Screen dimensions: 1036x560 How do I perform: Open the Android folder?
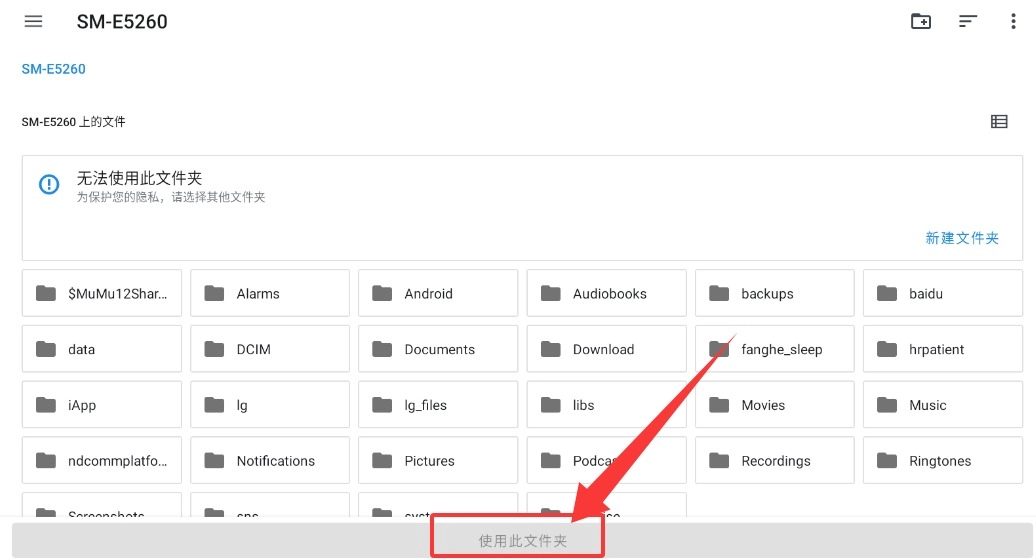438,293
